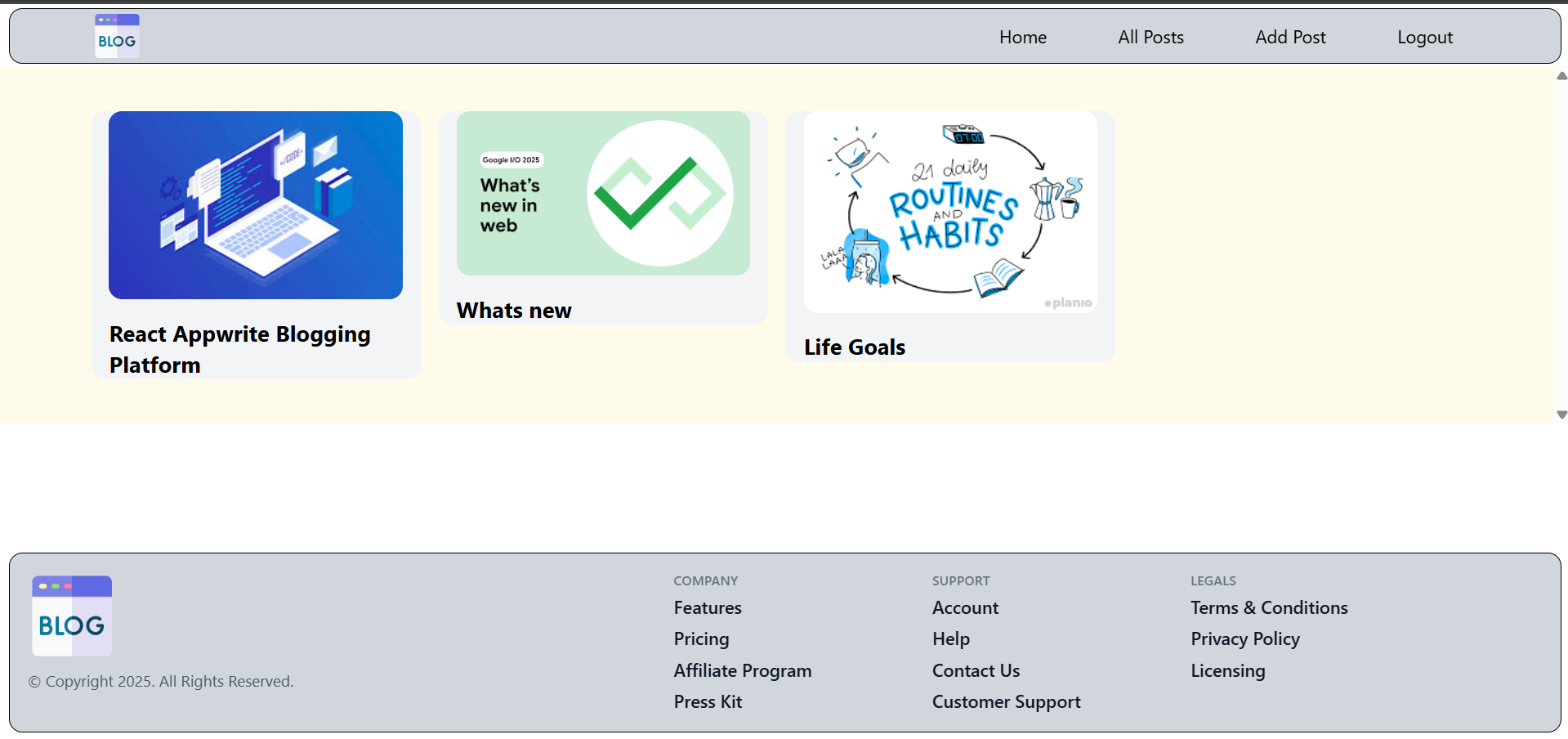
Task: Select the Home menu item
Action: coord(1022,37)
